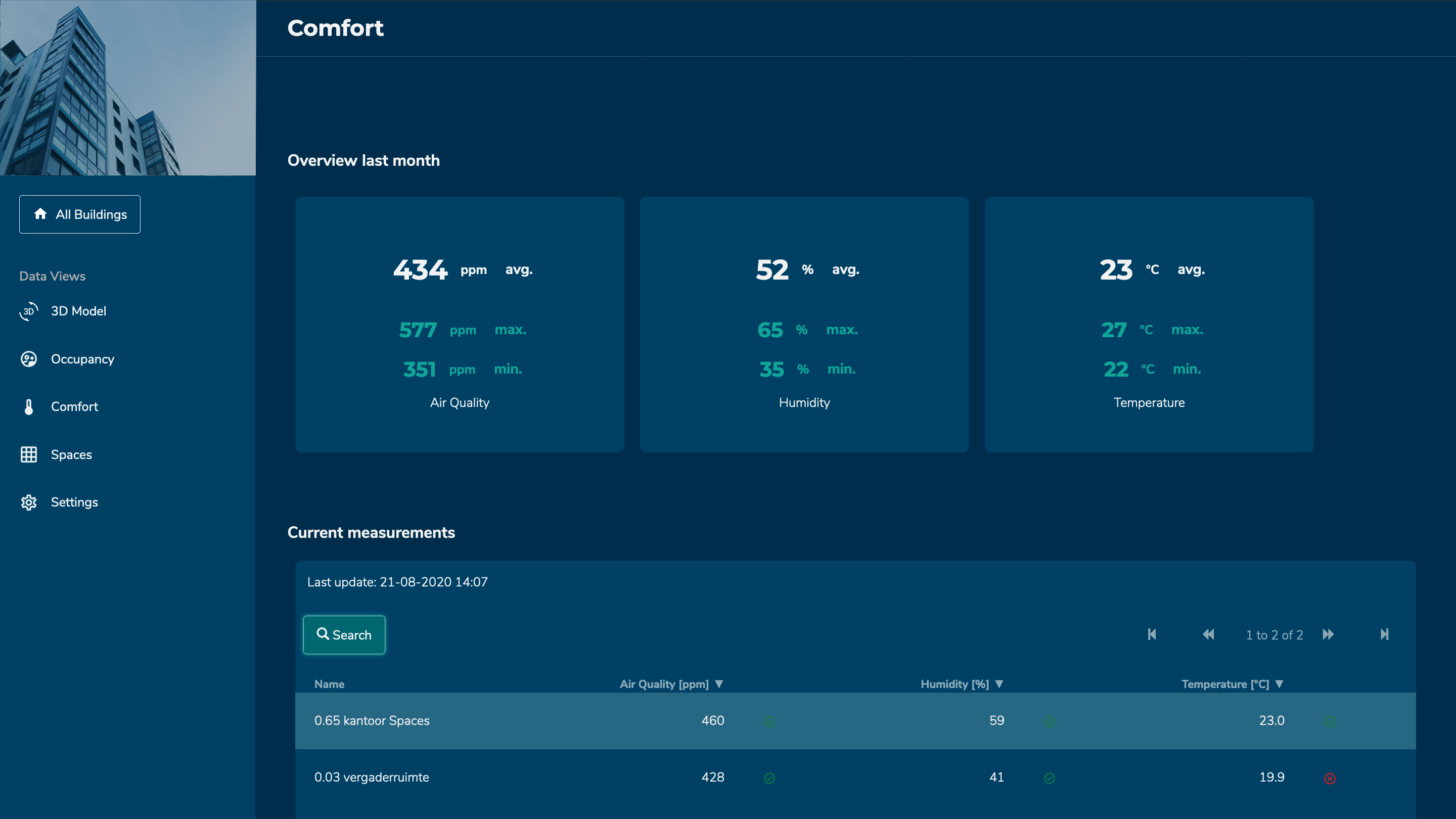This screenshot has width=1456, height=819.
Task: Jump to last page of measurements
Action: 1384,634
